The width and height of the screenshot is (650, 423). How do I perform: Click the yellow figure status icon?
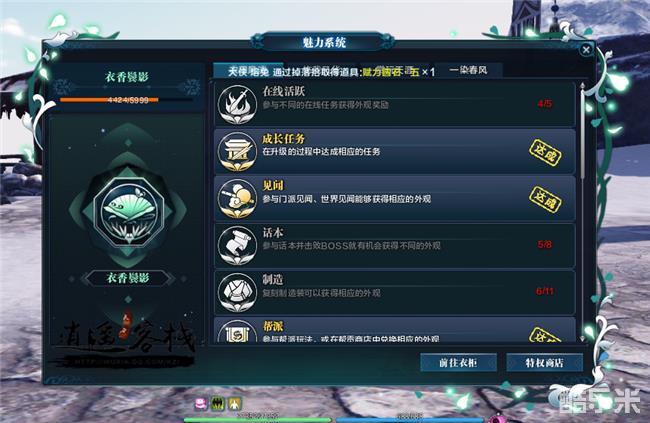tap(234, 403)
